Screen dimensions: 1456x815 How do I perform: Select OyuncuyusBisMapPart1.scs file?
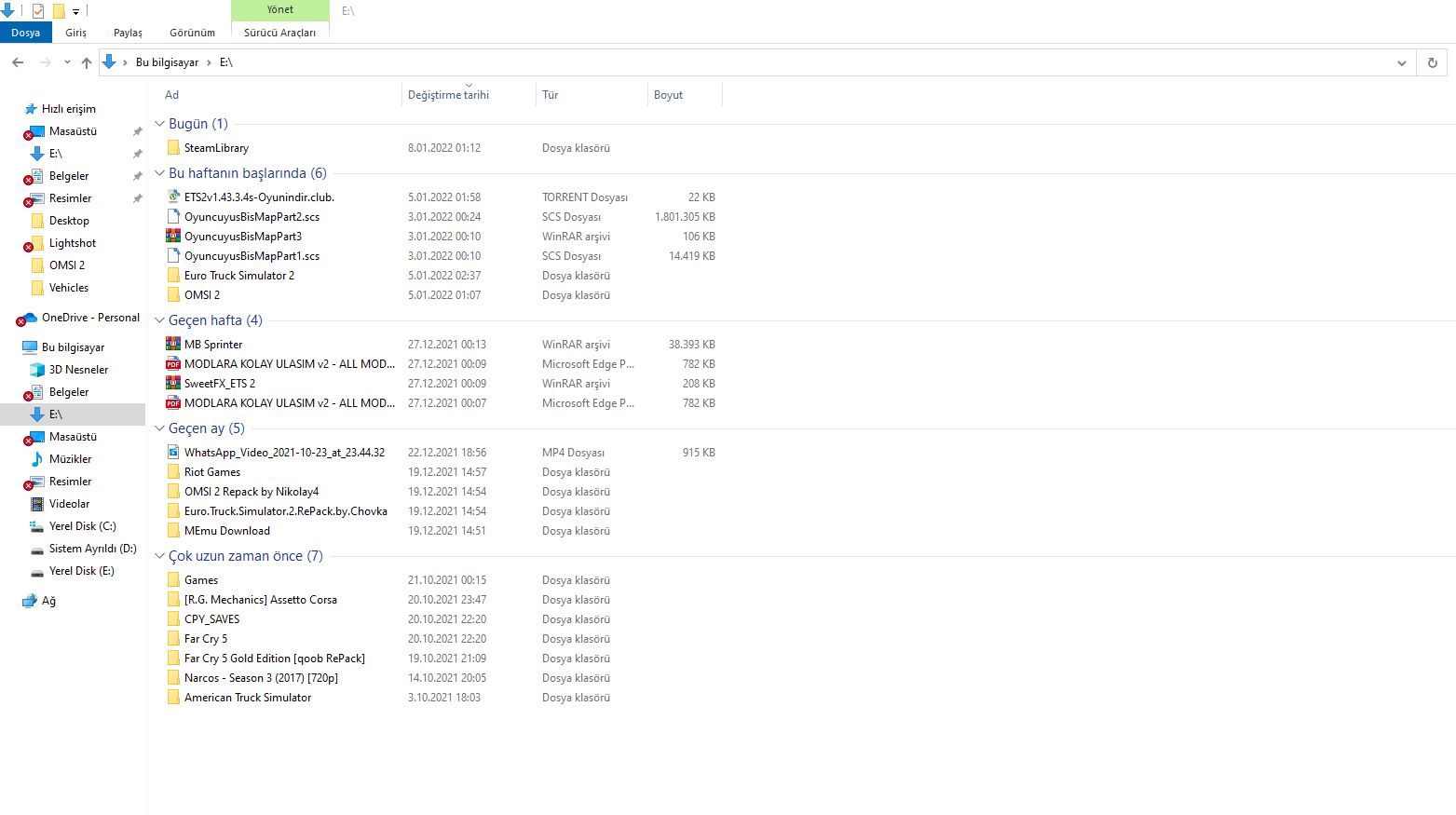tap(252, 256)
